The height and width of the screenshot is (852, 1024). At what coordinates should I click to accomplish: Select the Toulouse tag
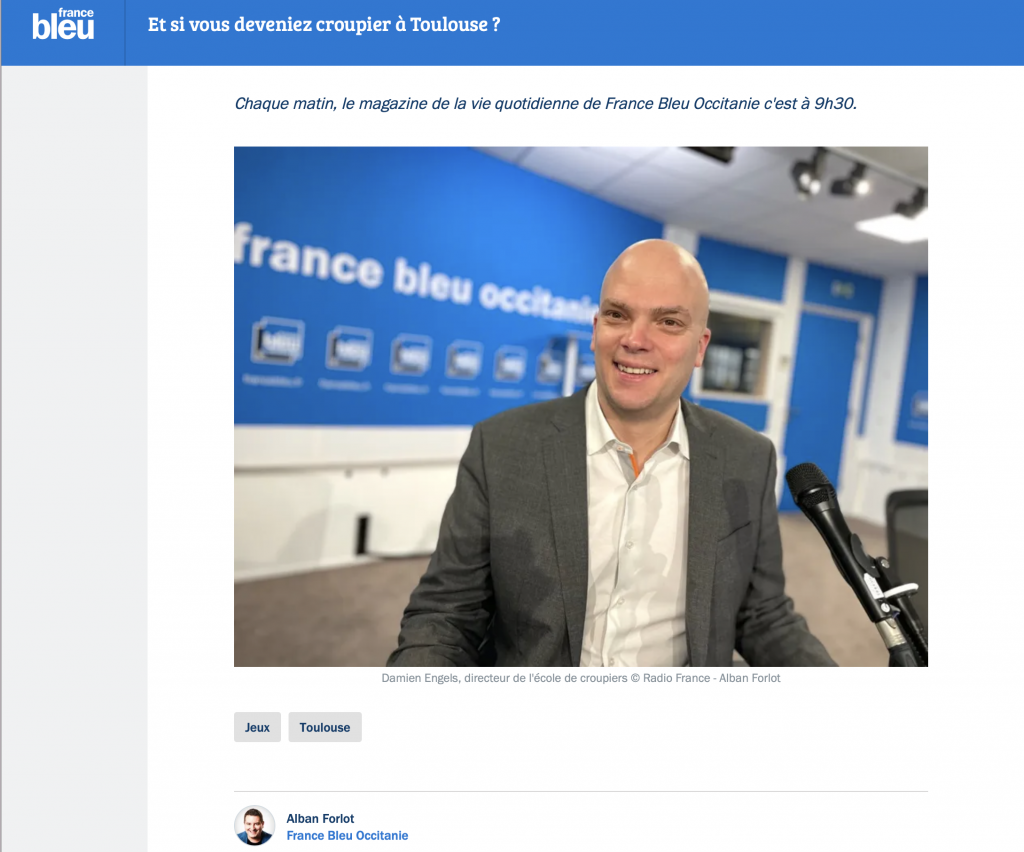coord(325,727)
